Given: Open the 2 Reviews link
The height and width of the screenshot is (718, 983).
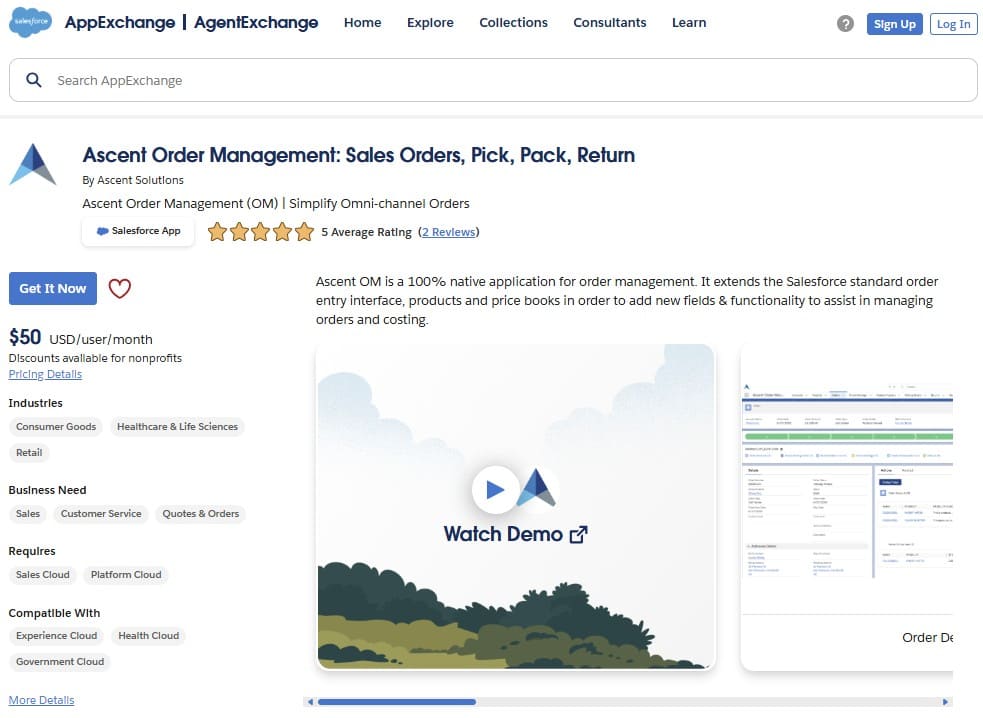Looking at the screenshot, I should [x=449, y=232].
